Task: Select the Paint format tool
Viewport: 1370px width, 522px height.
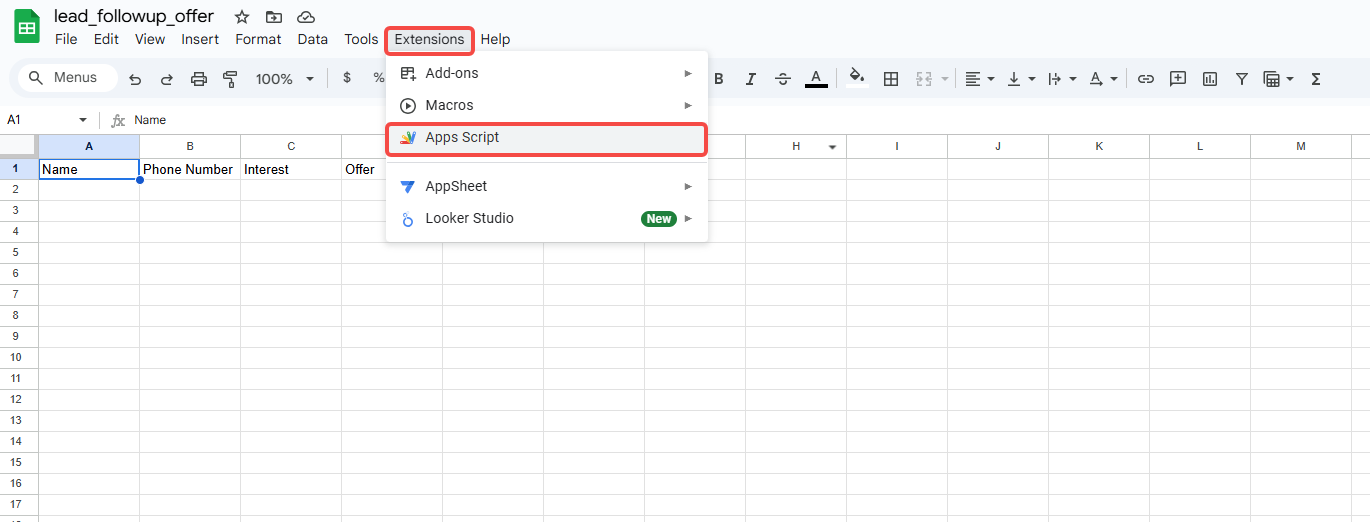Action: [231, 78]
